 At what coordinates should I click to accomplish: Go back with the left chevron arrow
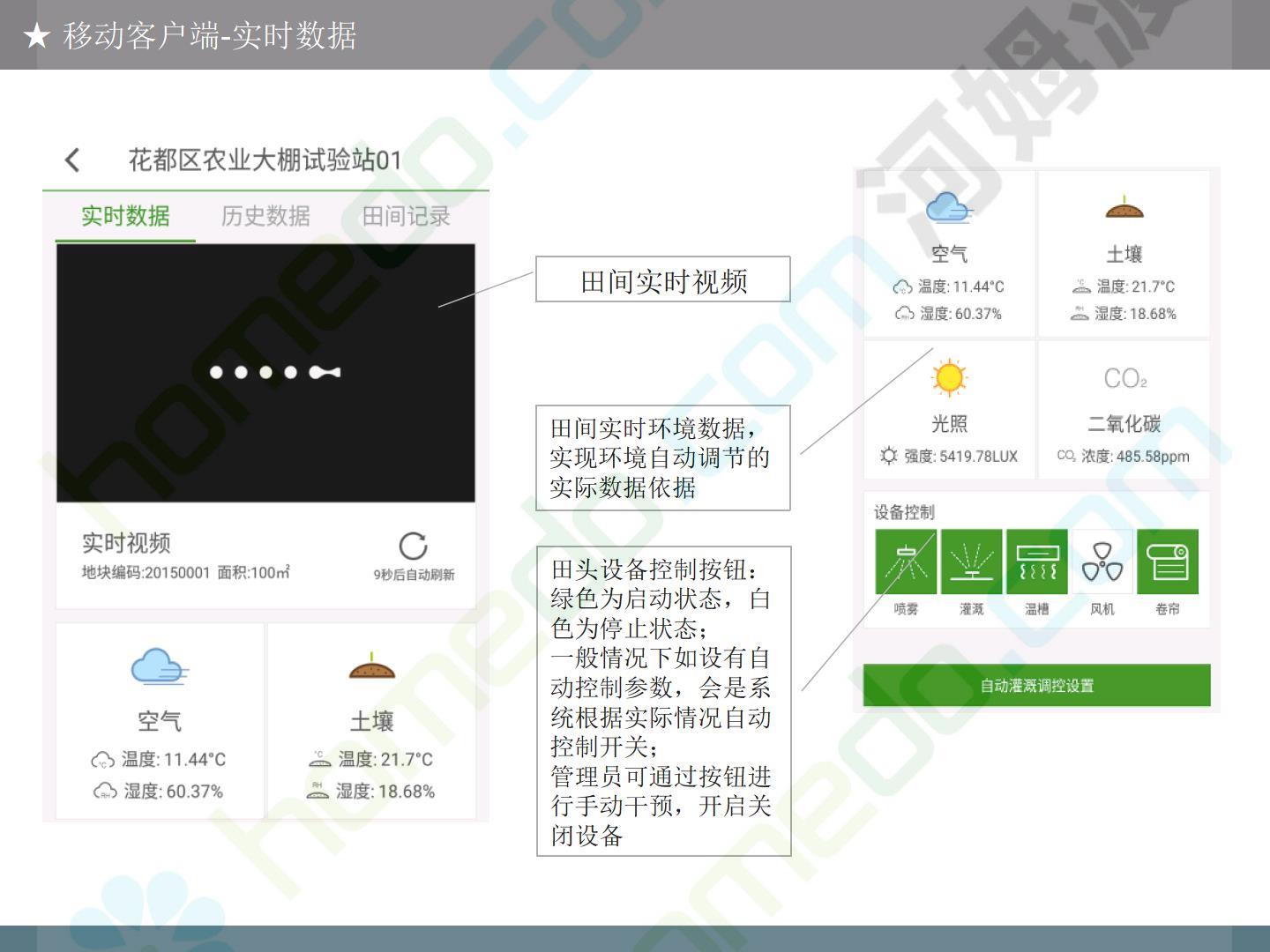[72, 160]
